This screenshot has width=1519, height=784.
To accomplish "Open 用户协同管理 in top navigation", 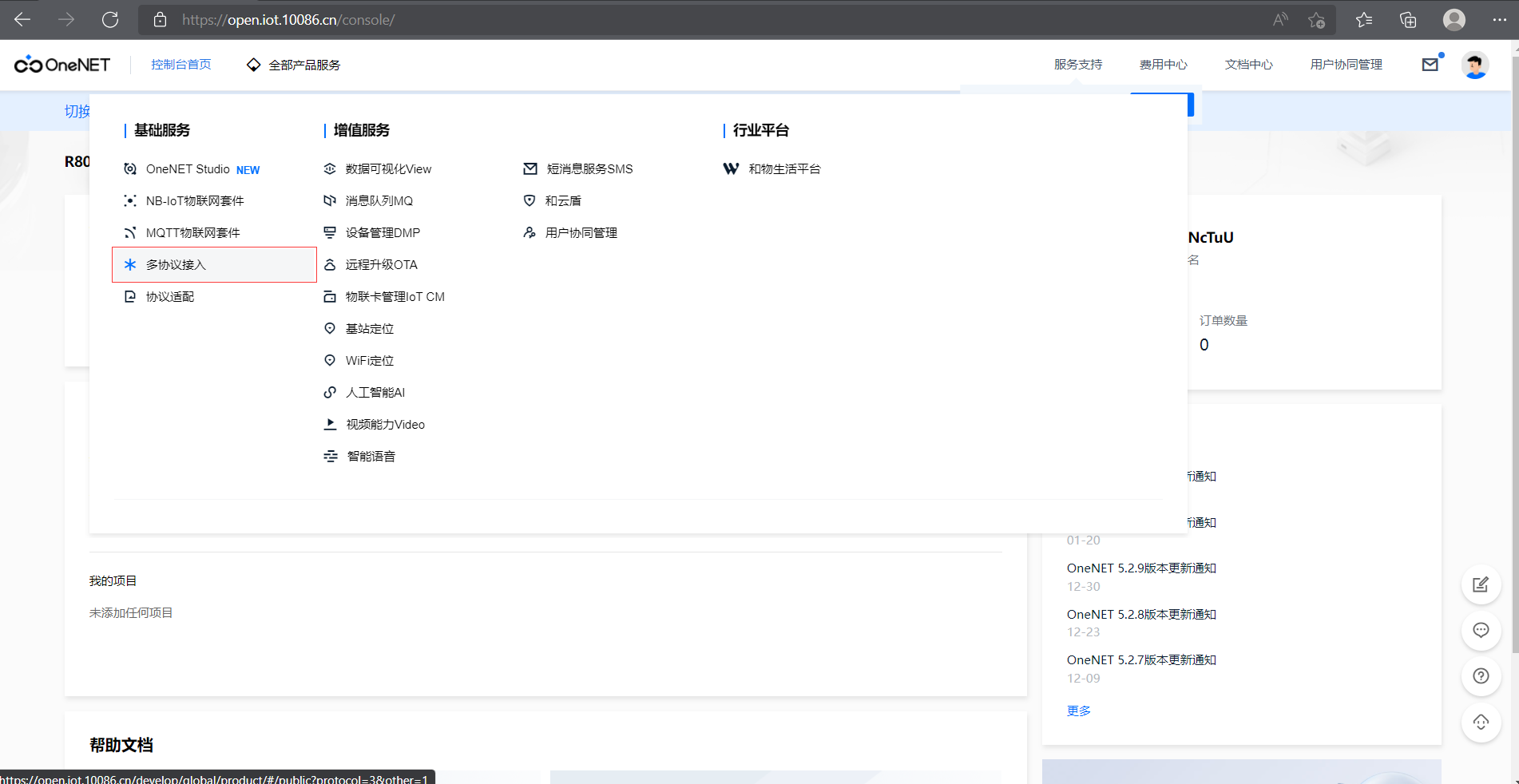I will click(x=1346, y=65).
